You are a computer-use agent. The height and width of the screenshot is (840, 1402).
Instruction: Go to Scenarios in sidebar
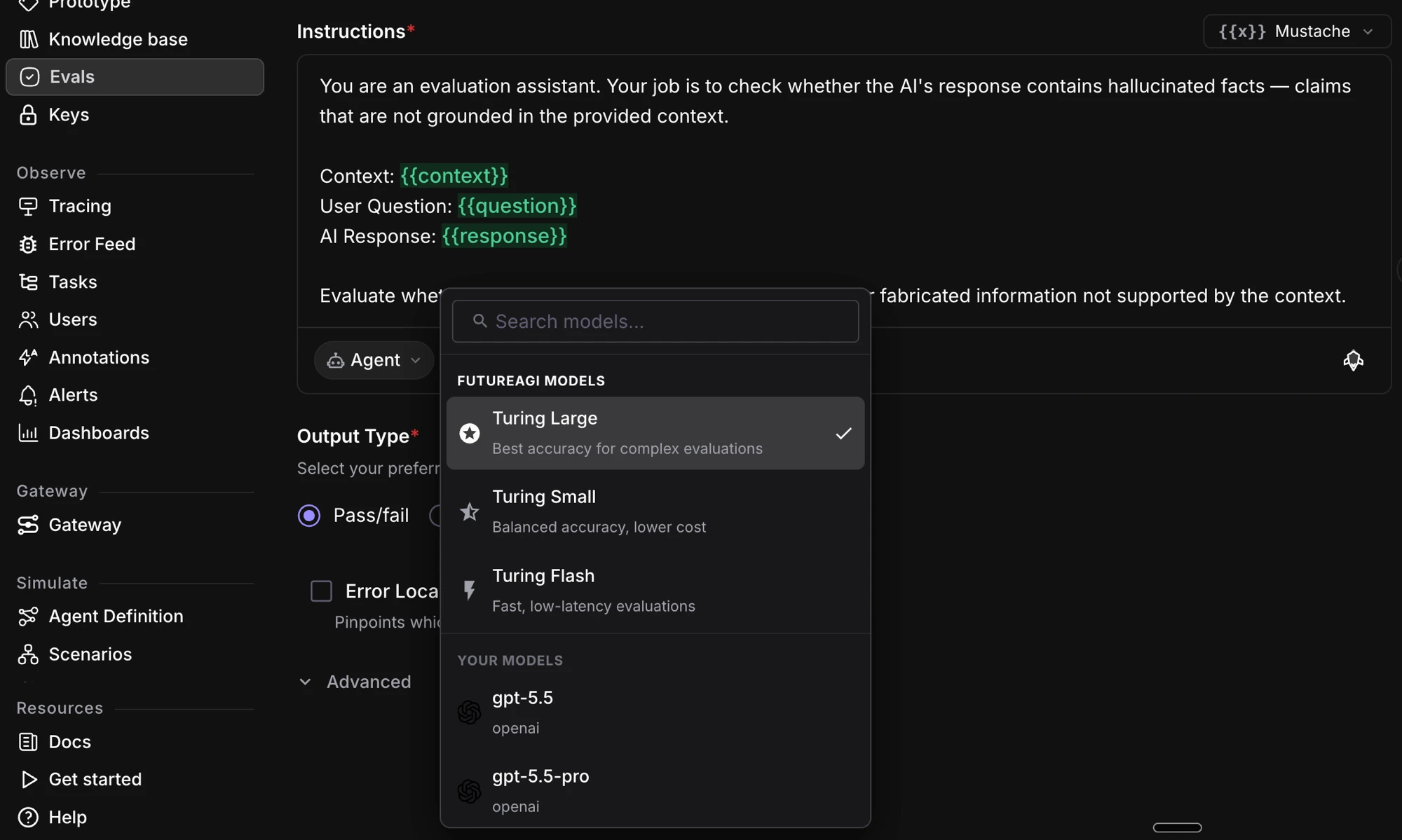point(135,654)
